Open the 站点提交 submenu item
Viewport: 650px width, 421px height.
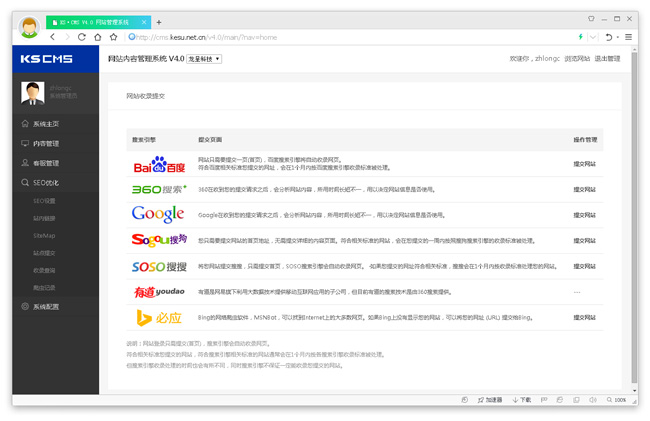(44, 253)
